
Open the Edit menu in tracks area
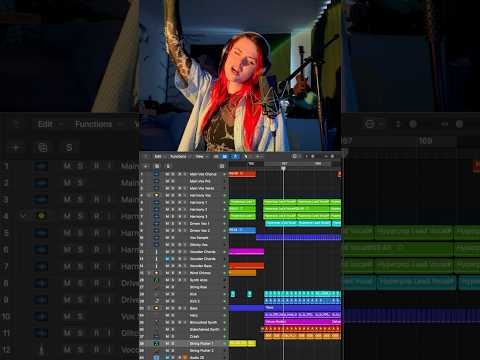[x=158, y=156]
